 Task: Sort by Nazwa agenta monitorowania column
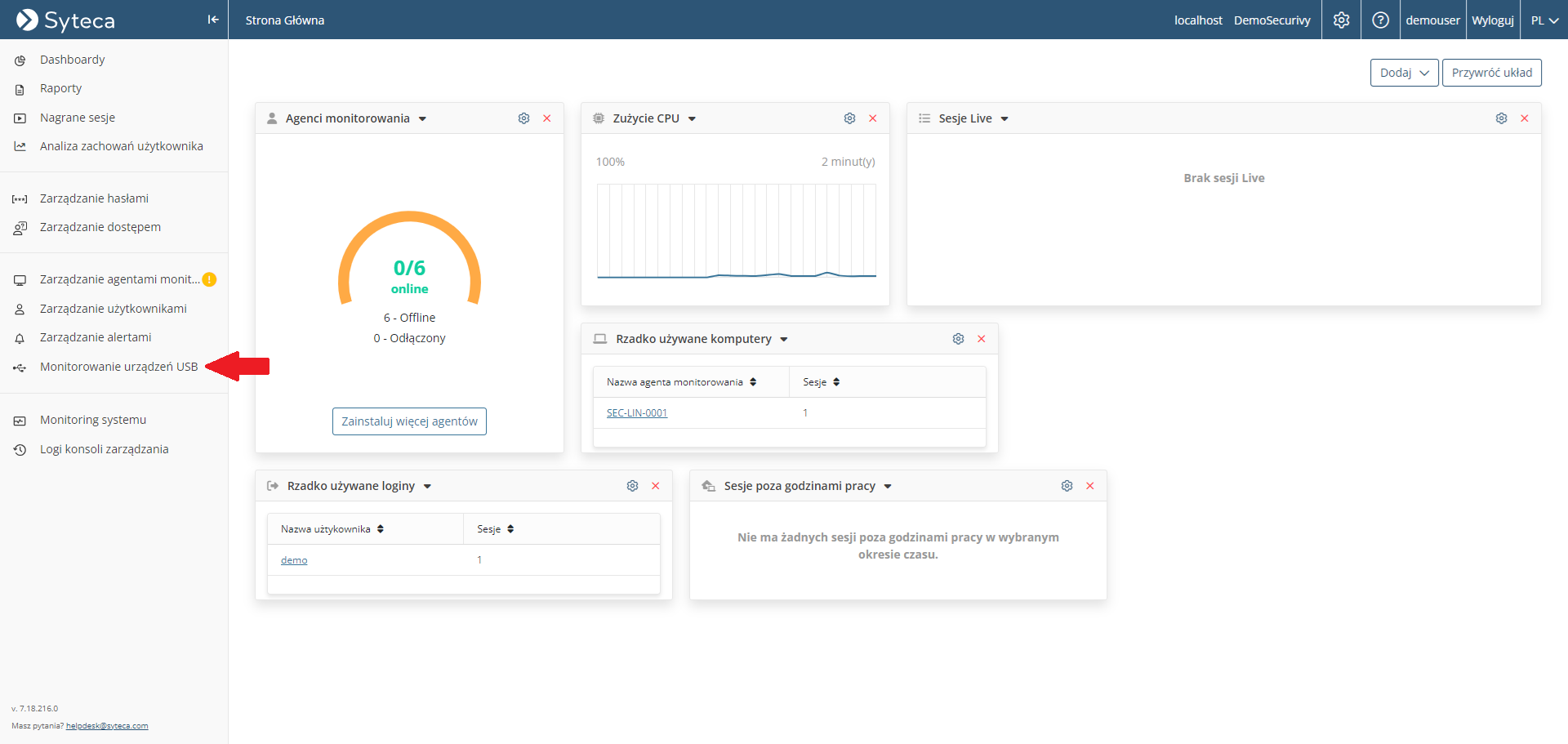(681, 382)
